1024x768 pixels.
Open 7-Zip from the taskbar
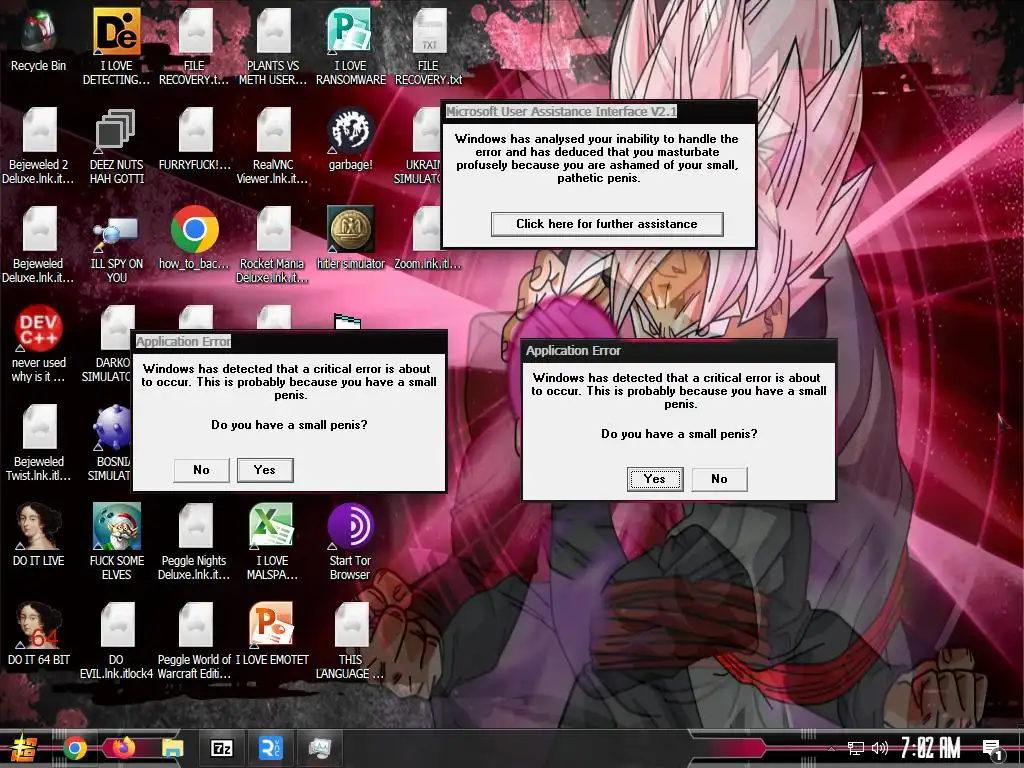point(221,748)
